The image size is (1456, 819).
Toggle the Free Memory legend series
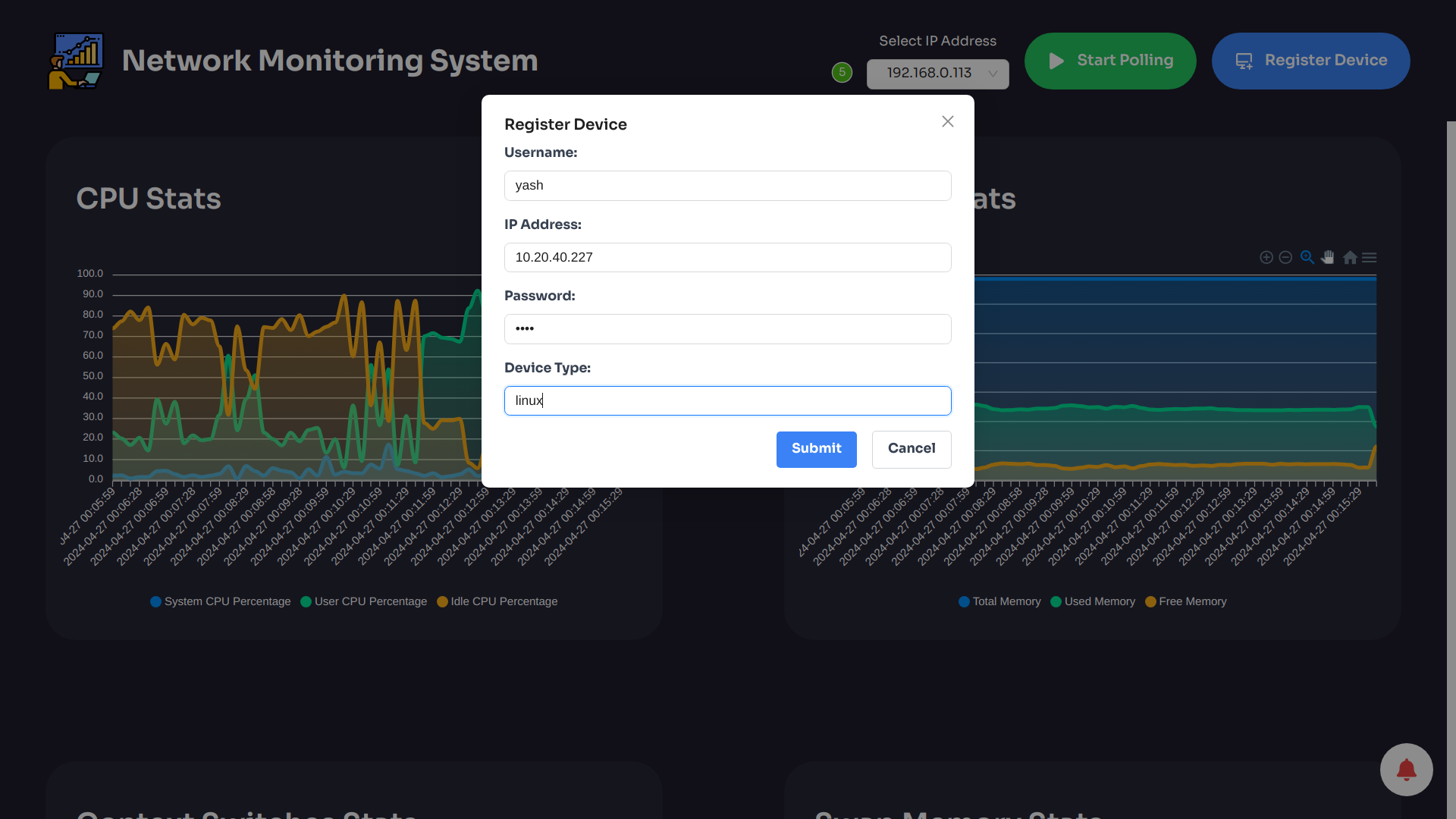point(1186,601)
